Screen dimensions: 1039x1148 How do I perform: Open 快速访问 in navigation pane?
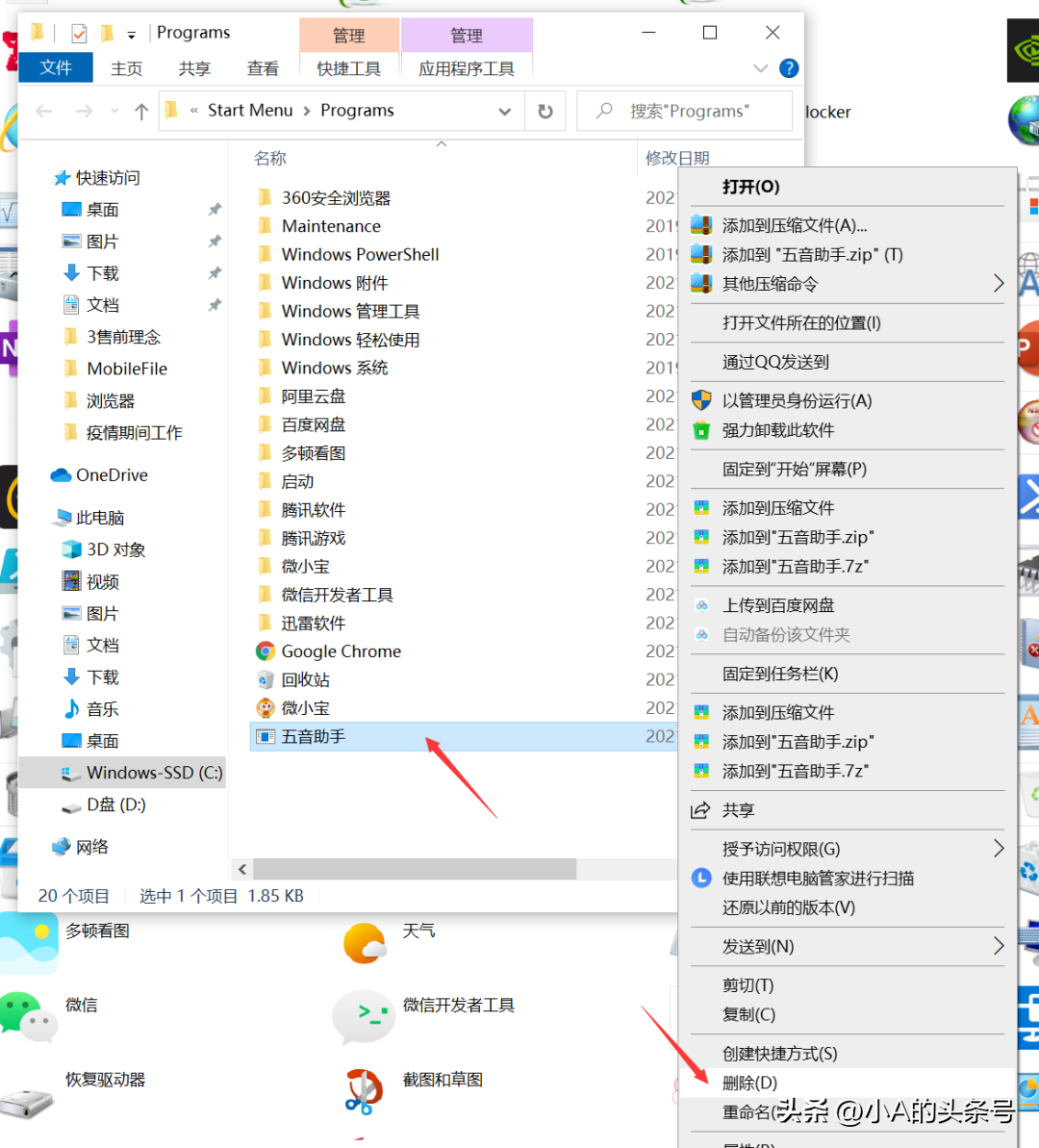pyautogui.click(x=108, y=178)
